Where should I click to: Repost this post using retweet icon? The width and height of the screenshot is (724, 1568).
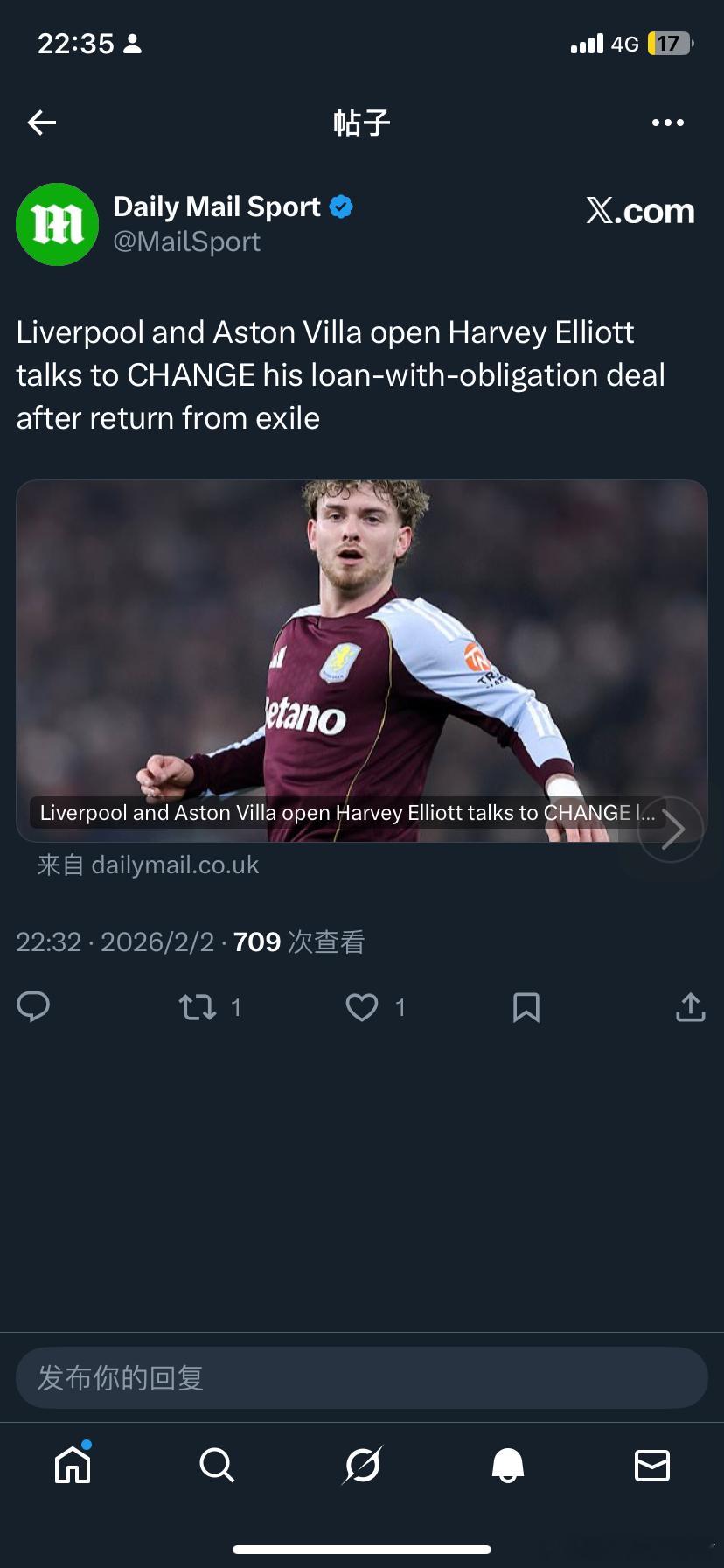click(x=198, y=1007)
